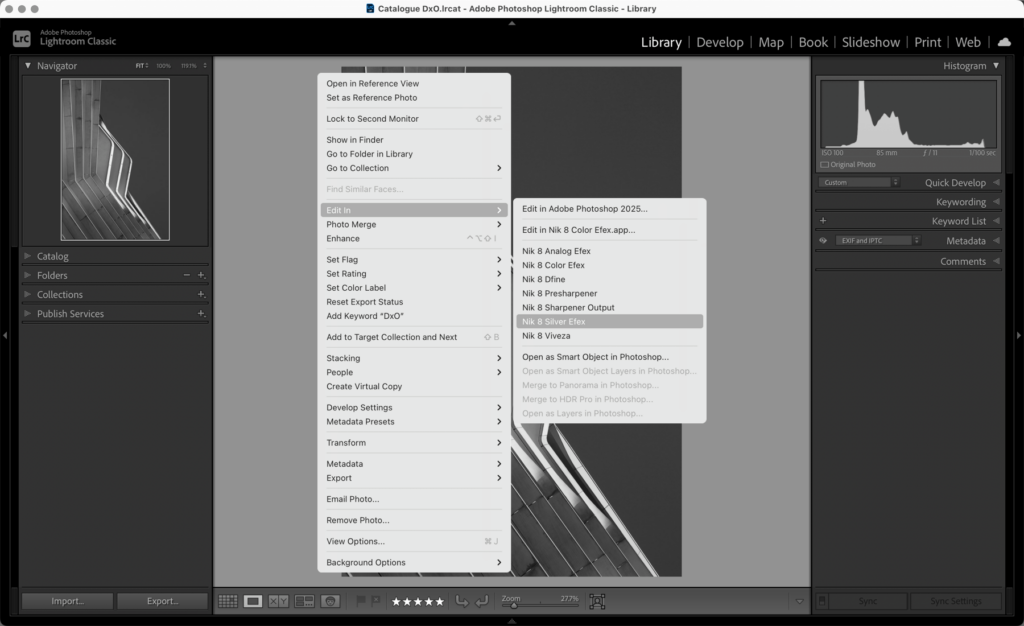
Task: Open People view (face icon)
Action: (x=330, y=601)
